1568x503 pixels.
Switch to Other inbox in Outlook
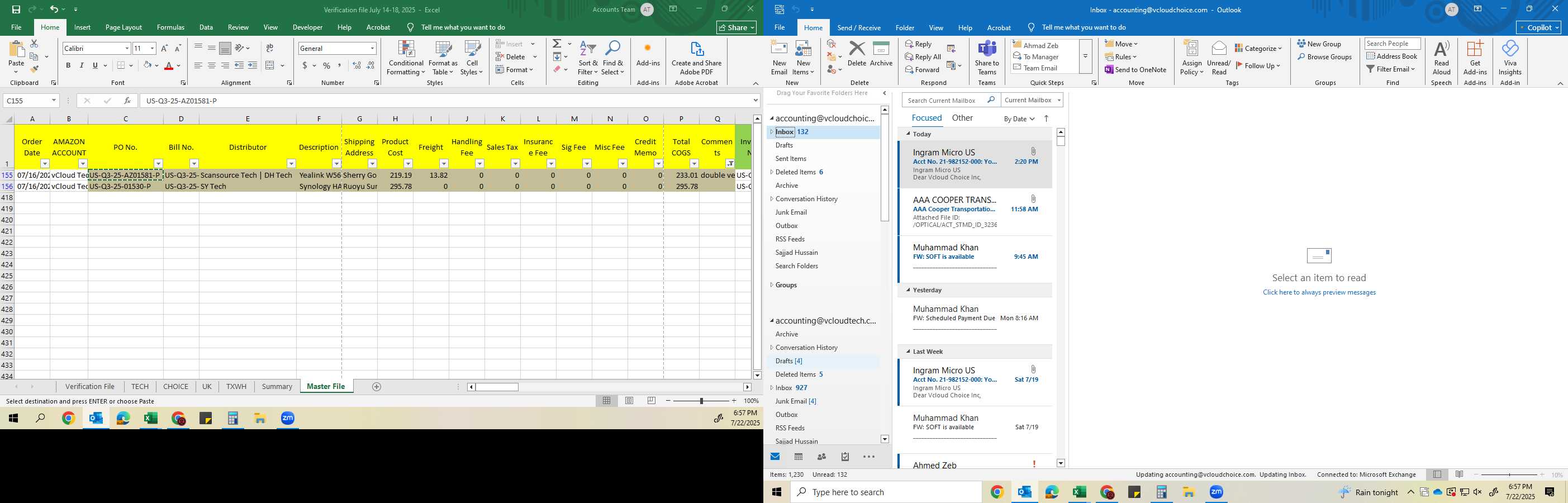(962, 118)
